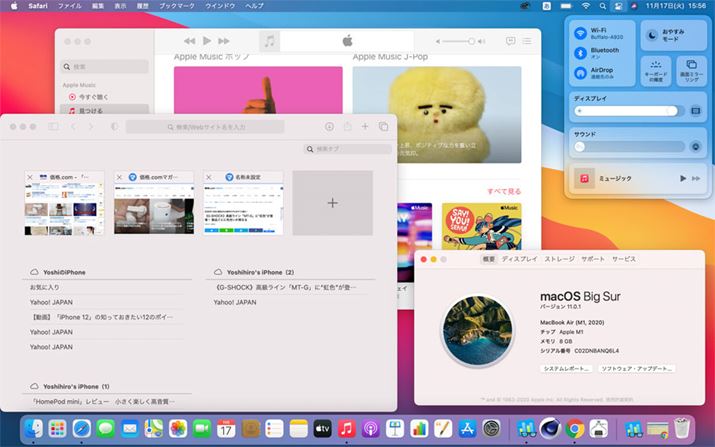715x447 pixels.
Task: Click the Safari sidebar toggle icon
Action: tap(54, 127)
